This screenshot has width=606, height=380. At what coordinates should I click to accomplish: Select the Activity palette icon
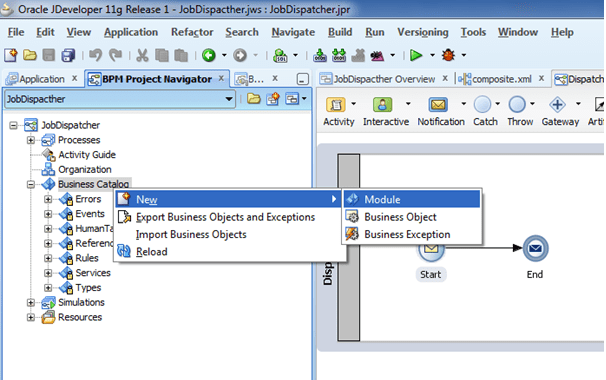pos(336,105)
